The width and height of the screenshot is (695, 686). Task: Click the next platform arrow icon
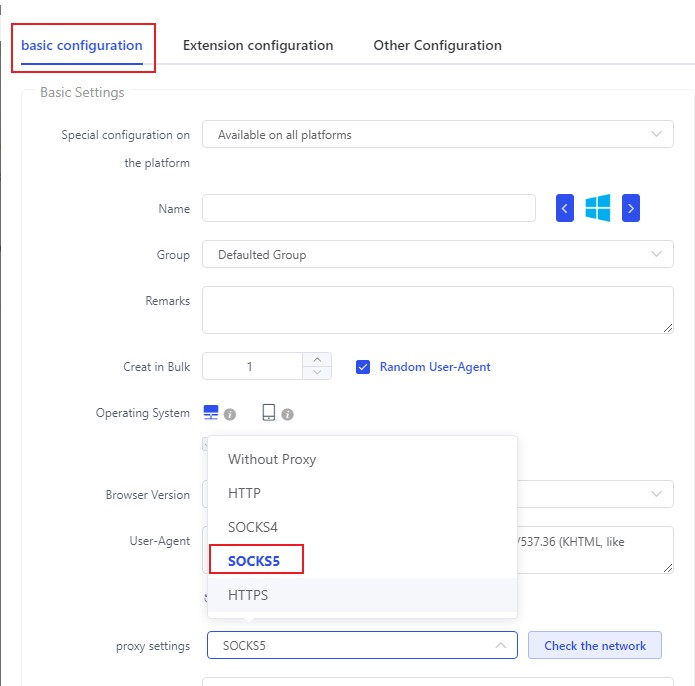630,208
